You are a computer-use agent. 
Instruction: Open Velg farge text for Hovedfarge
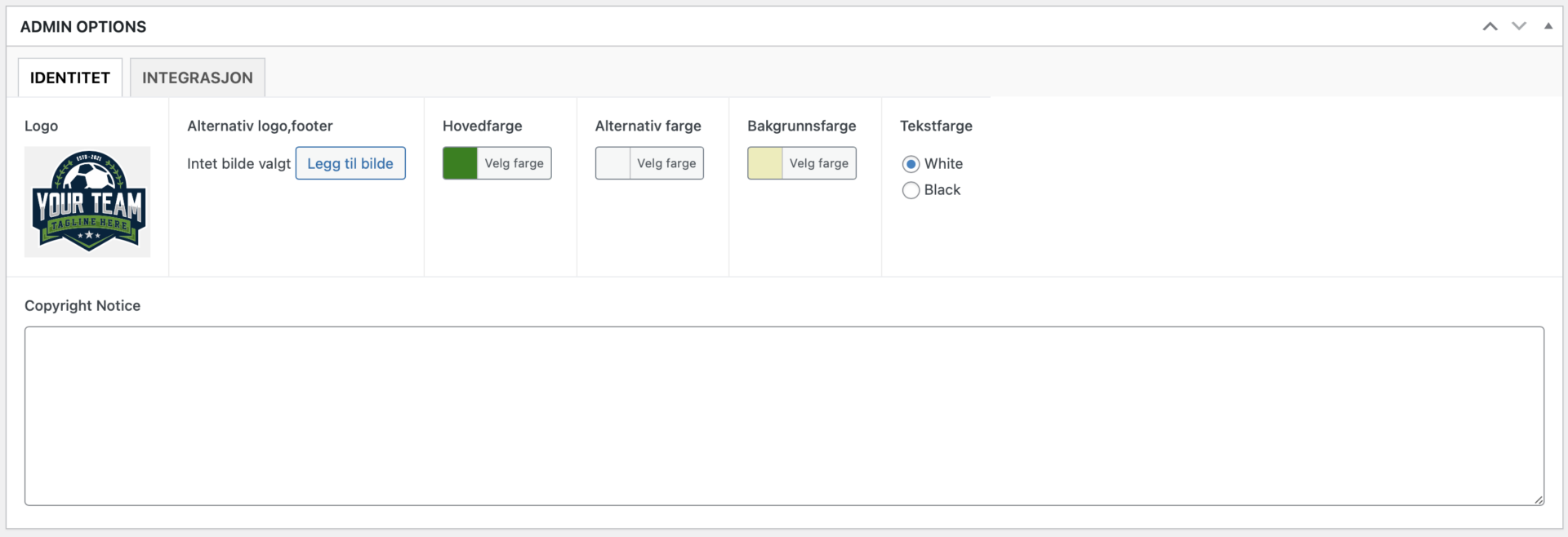coord(514,163)
